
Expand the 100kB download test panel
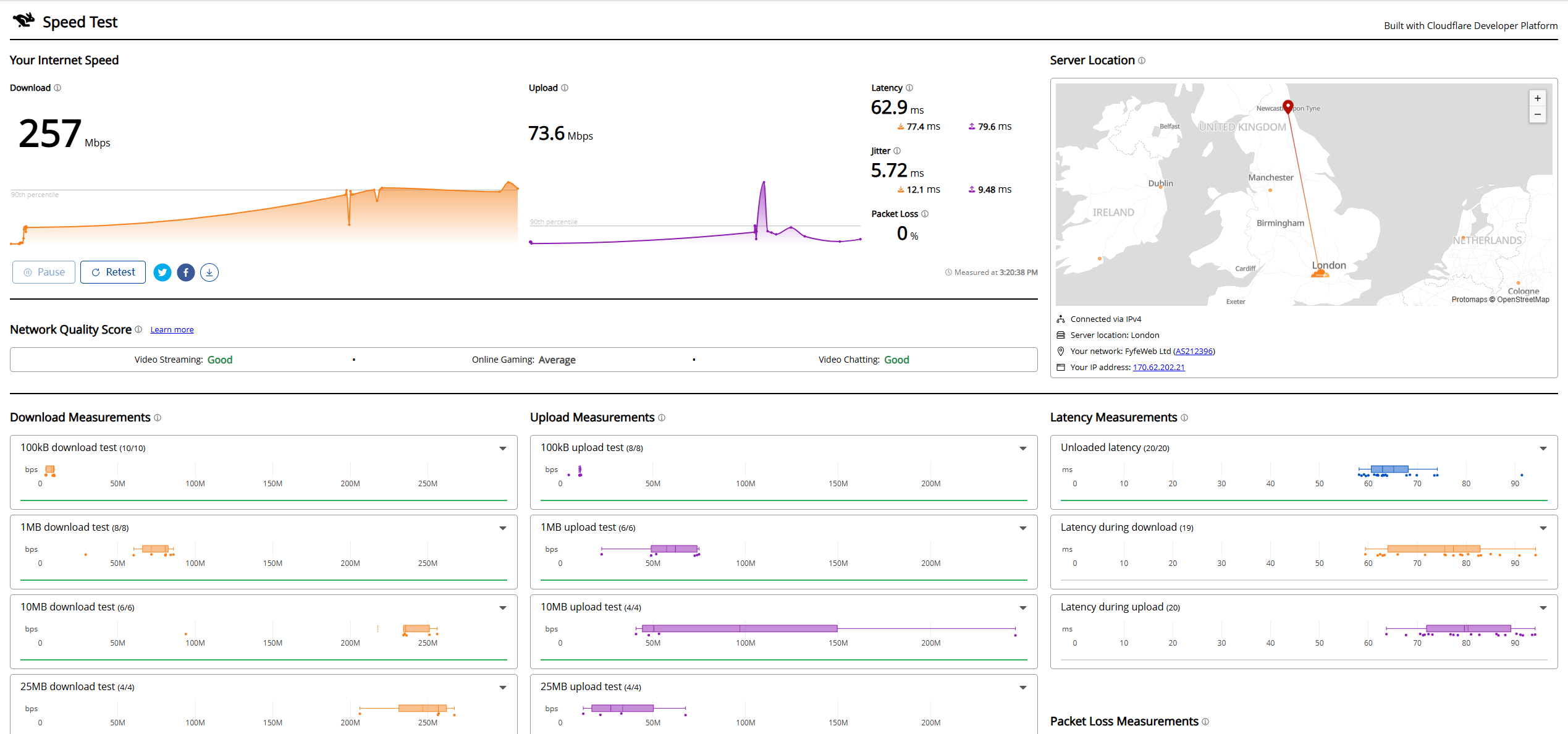[503, 449]
